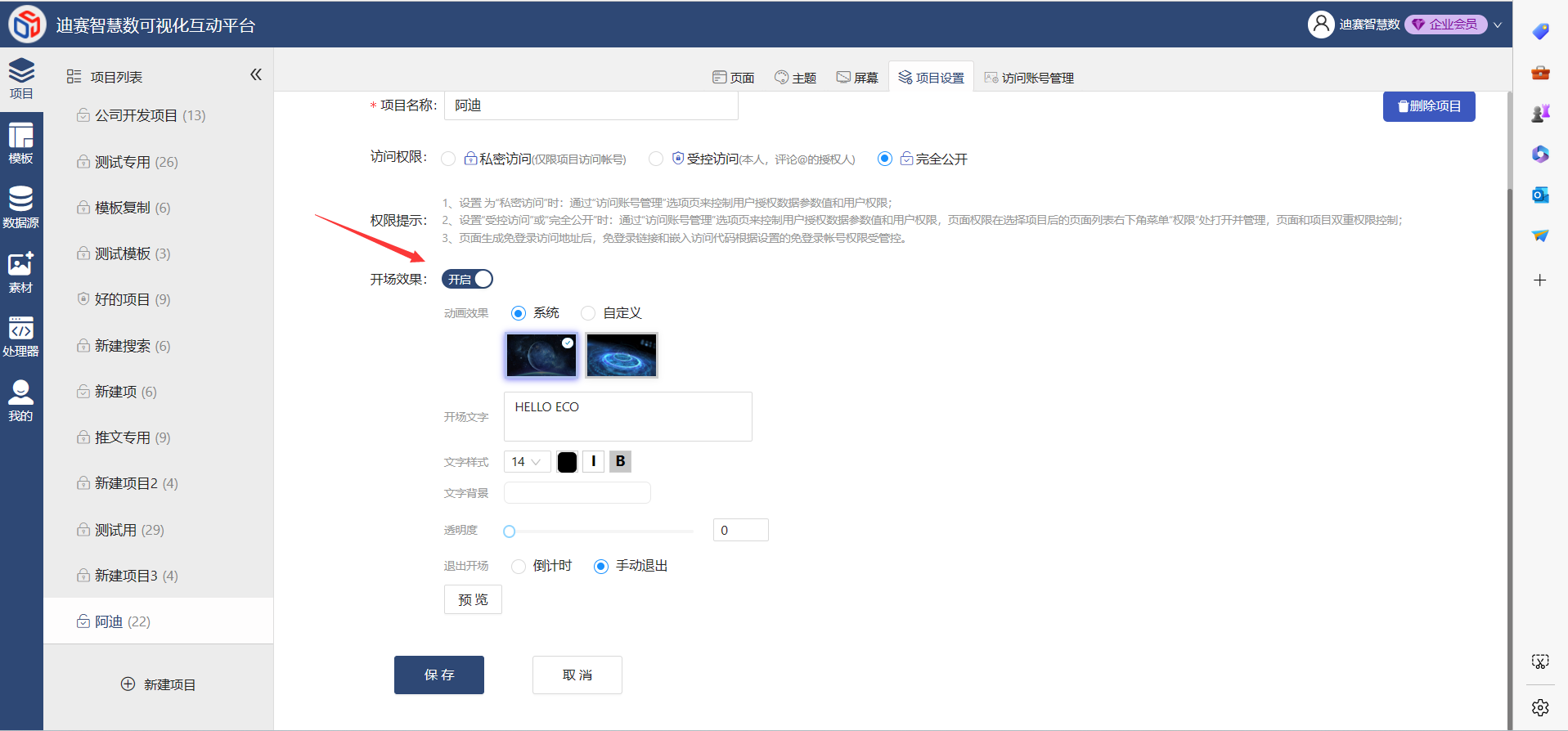Open the black text color swatch

click(x=568, y=462)
